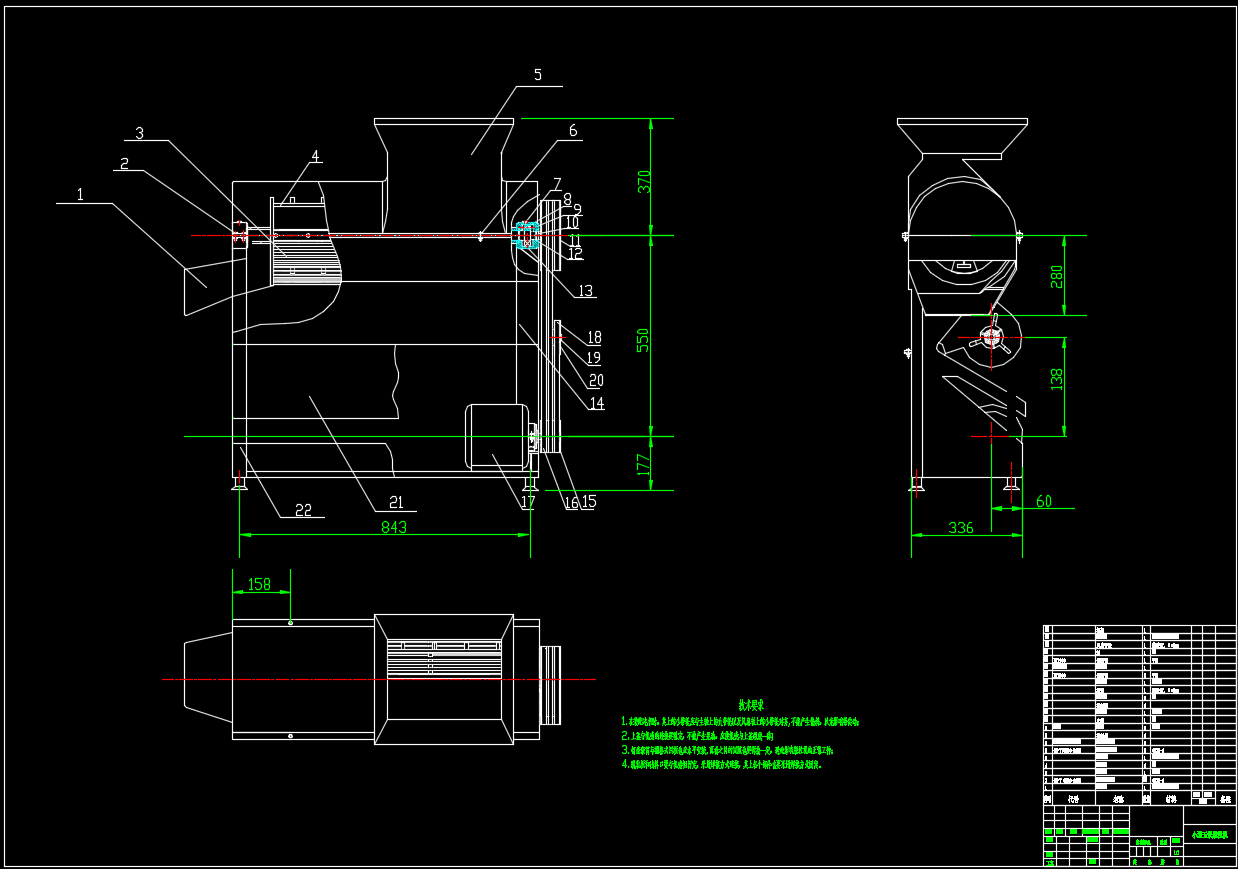The width and height of the screenshot is (1238, 869).
Task: Select the 550 height dimension text
Action: (645, 339)
